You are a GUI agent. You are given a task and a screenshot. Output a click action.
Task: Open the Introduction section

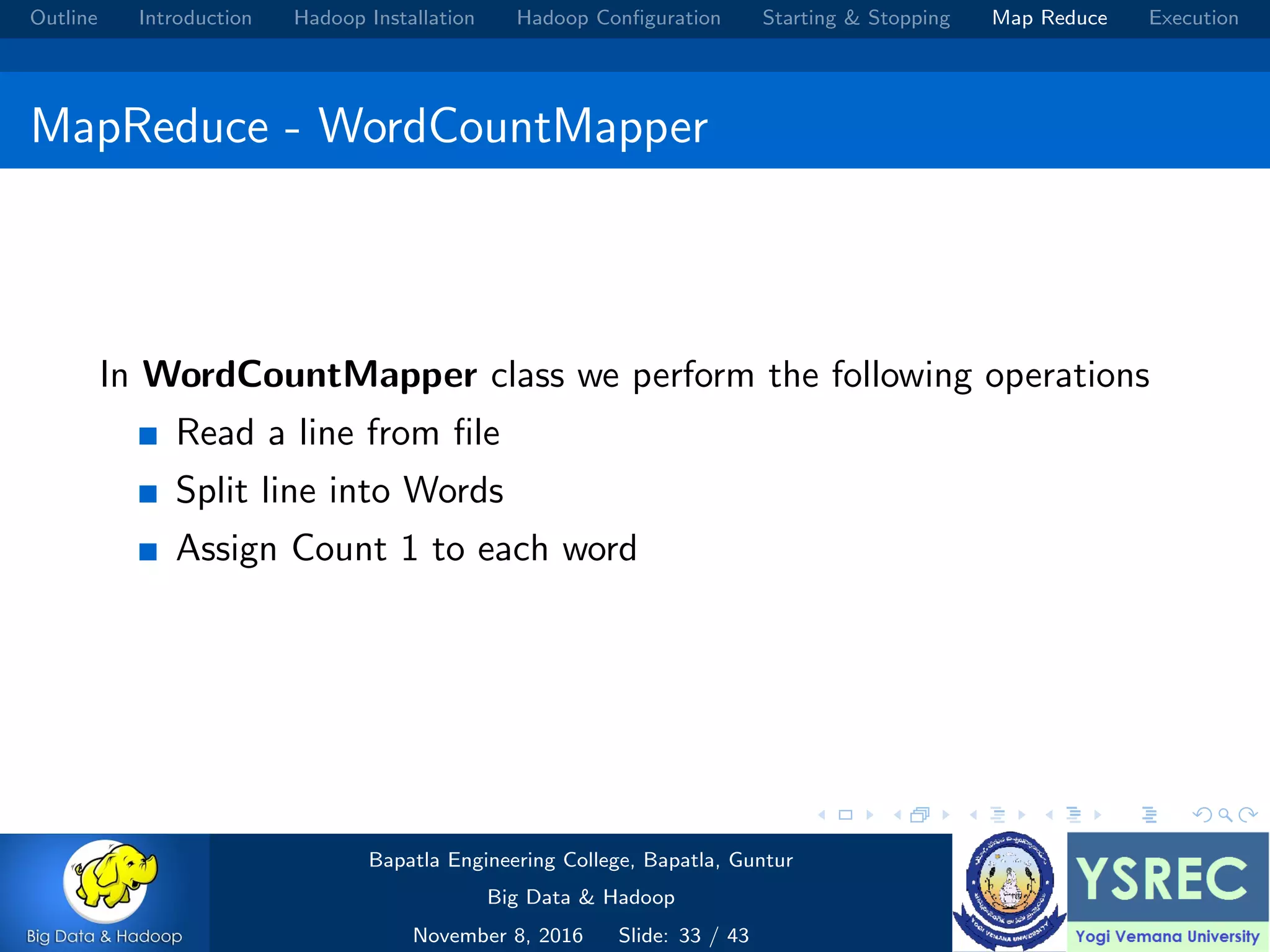[195, 18]
